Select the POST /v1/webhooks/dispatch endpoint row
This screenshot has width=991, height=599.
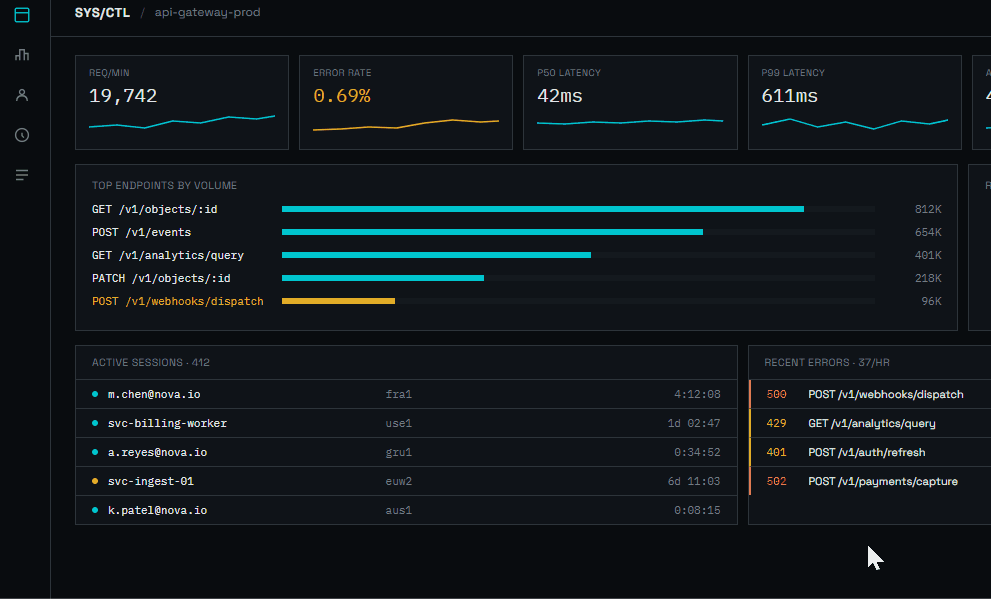point(516,301)
